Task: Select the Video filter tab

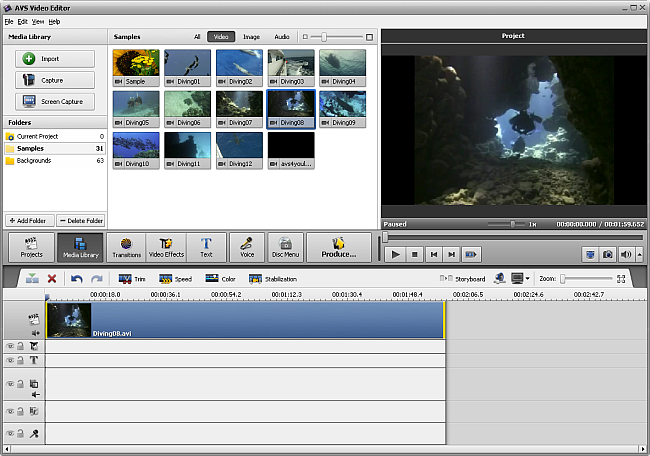Action: [x=221, y=37]
